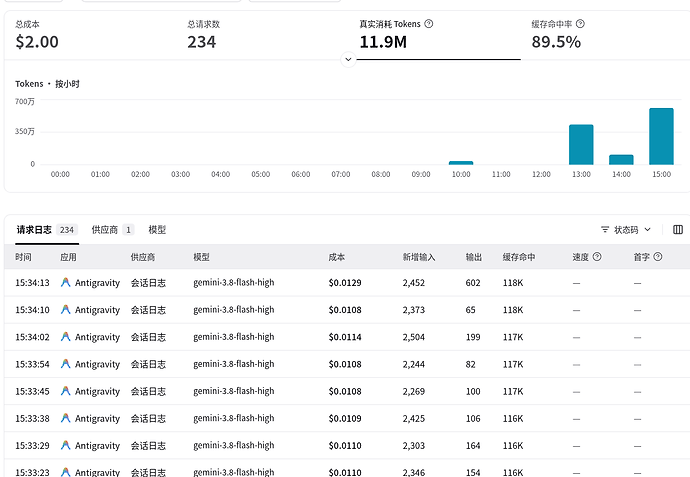The image size is (690, 477).
Task: Sort by the 时间 column header
Action: tap(23, 257)
